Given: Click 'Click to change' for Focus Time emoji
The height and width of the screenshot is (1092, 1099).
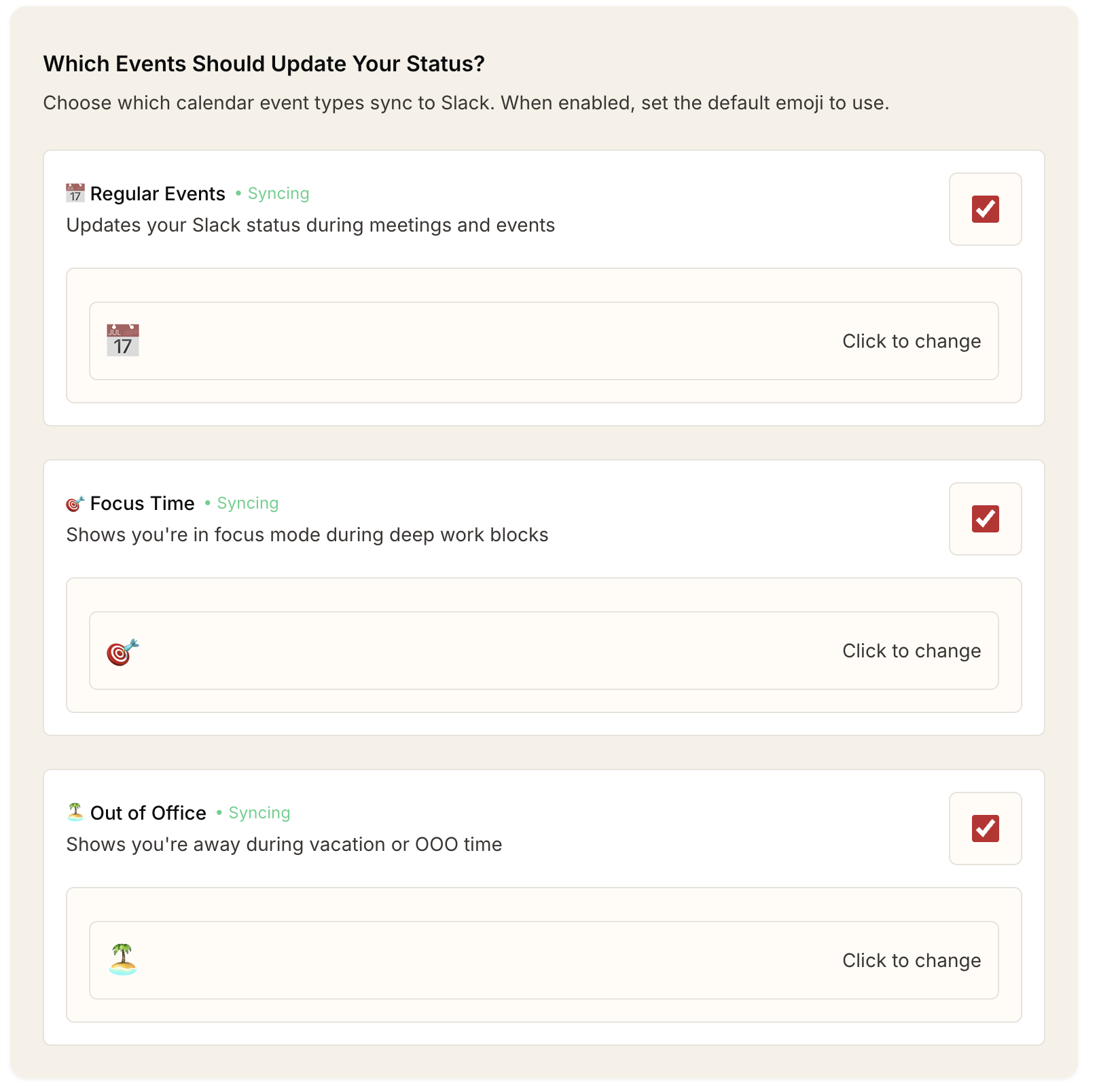Looking at the screenshot, I should [x=912, y=650].
